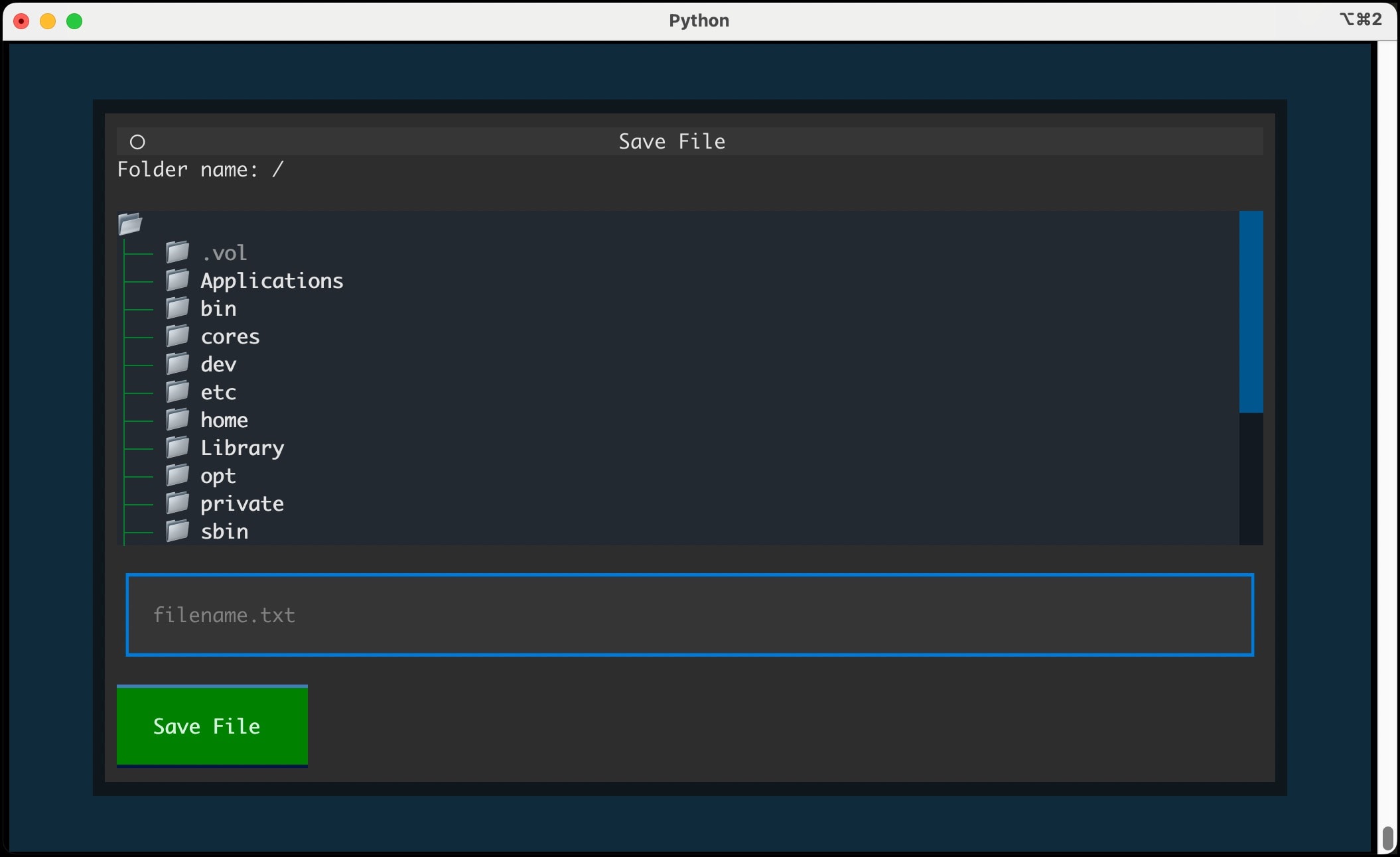Select the Applications folder icon
The height and width of the screenshot is (857, 1400).
click(x=178, y=280)
